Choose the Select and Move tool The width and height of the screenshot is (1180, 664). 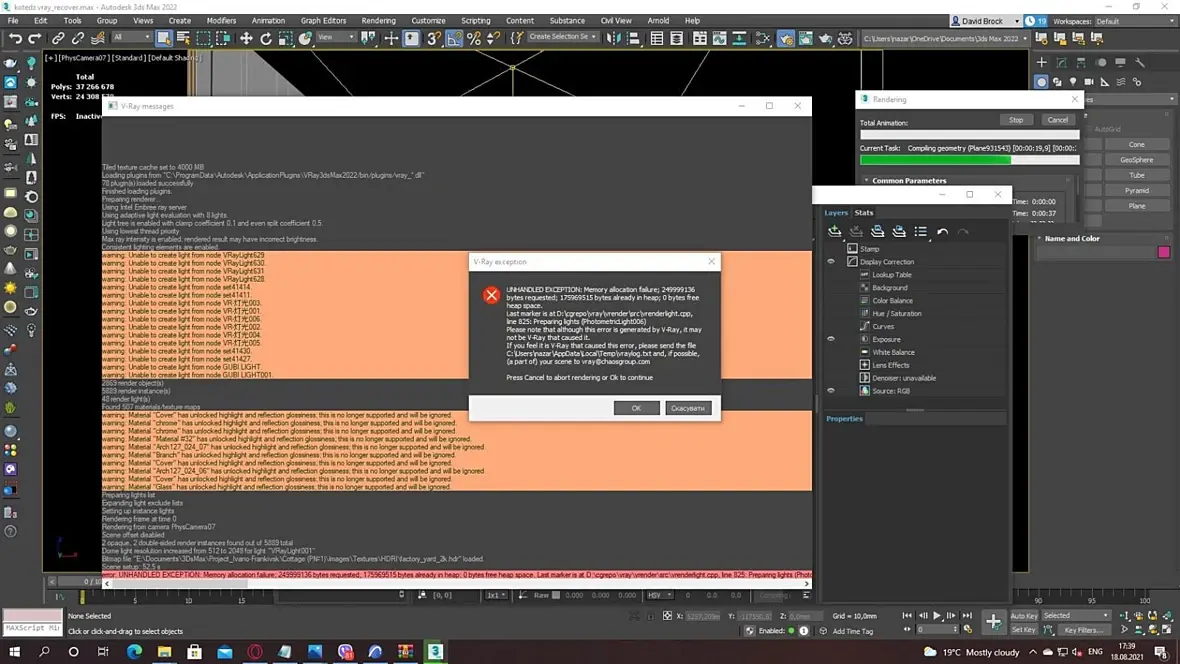pyautogui.click(x=246, y=38)
